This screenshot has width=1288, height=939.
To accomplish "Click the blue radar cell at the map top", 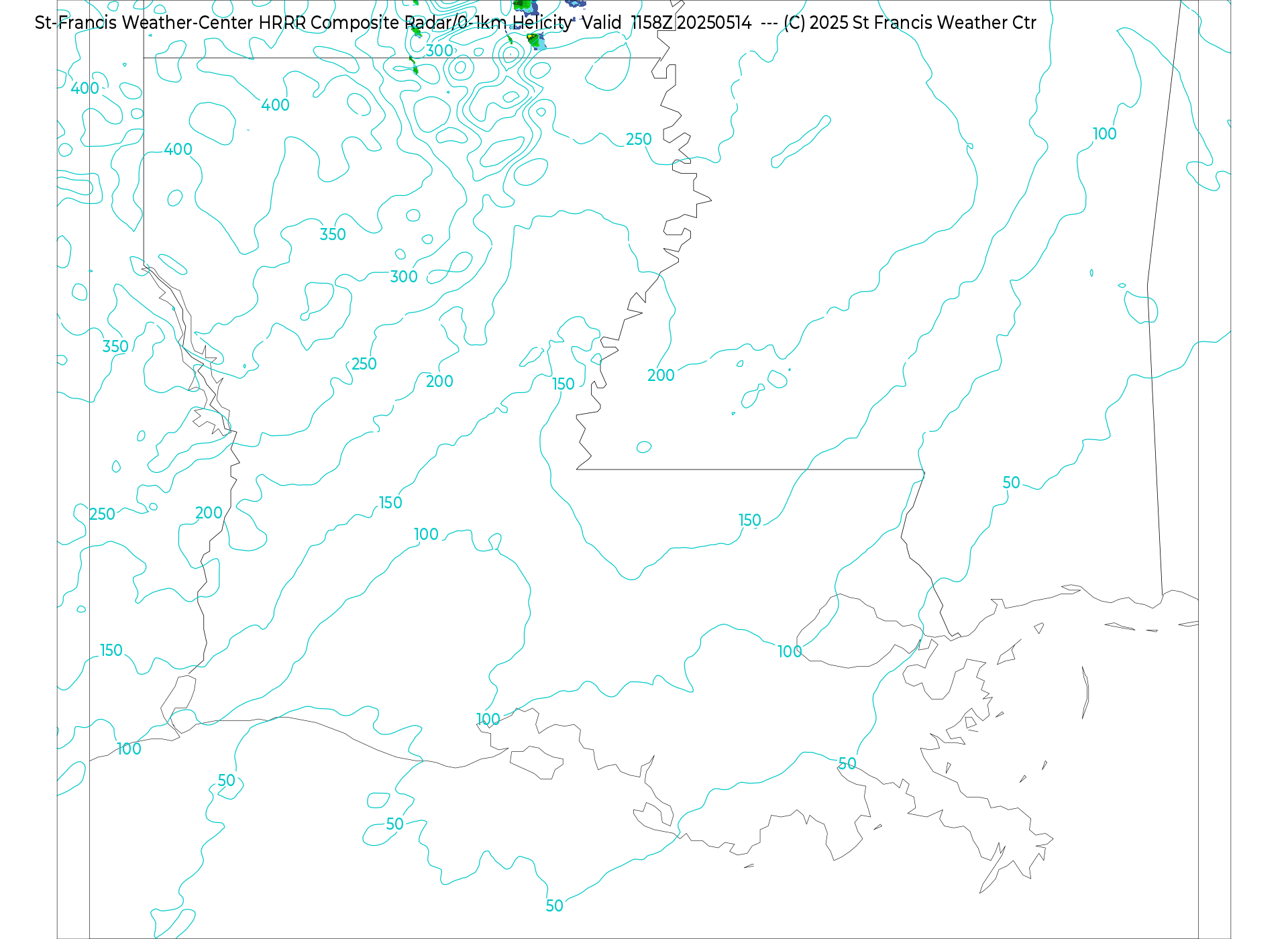I will coord(575,3).
